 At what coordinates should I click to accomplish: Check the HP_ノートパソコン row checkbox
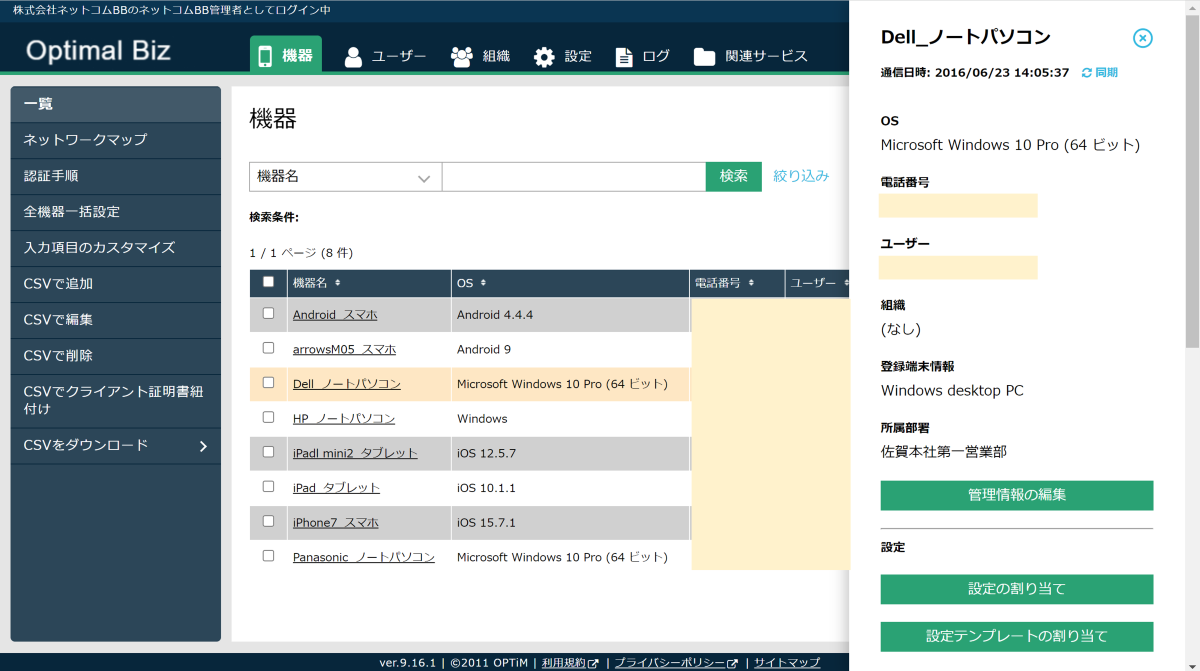(268, 417)
